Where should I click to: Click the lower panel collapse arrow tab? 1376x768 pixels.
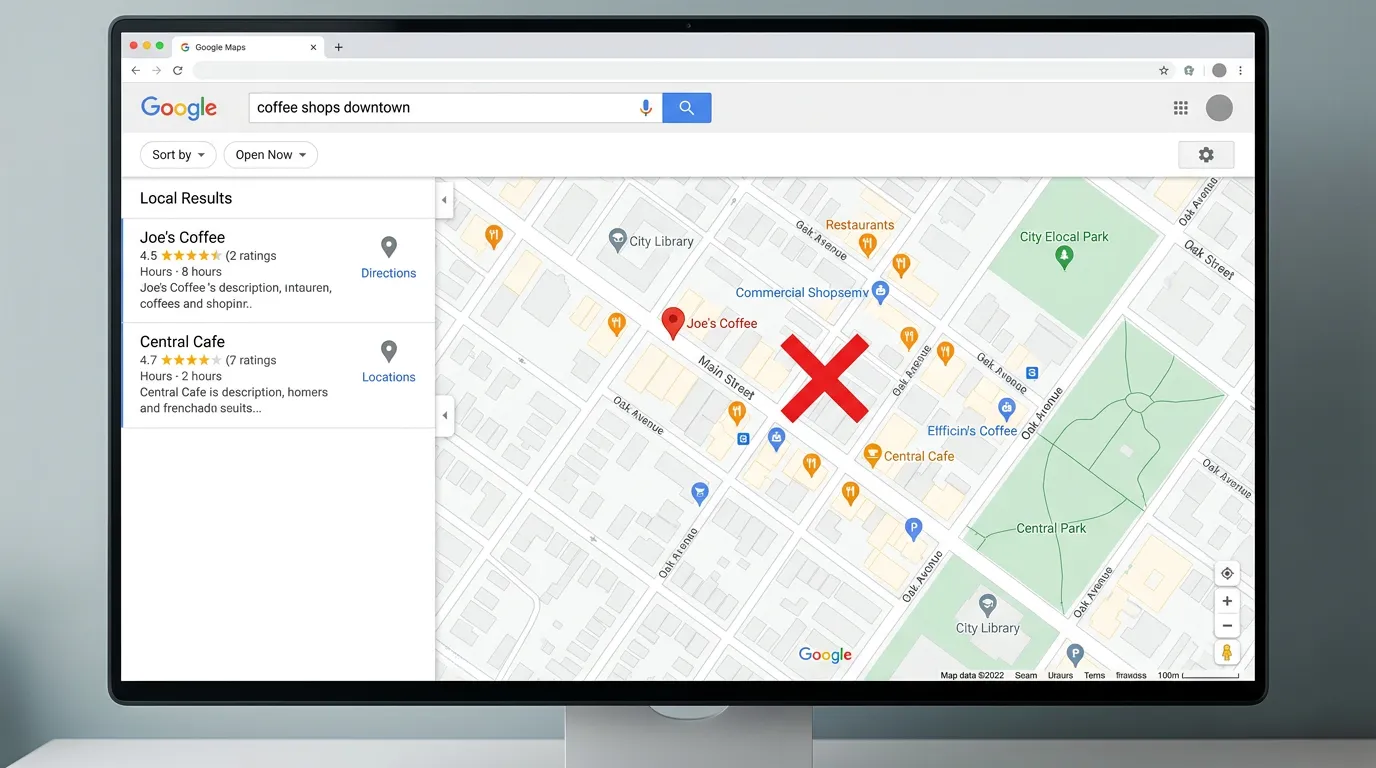point(445,415)
